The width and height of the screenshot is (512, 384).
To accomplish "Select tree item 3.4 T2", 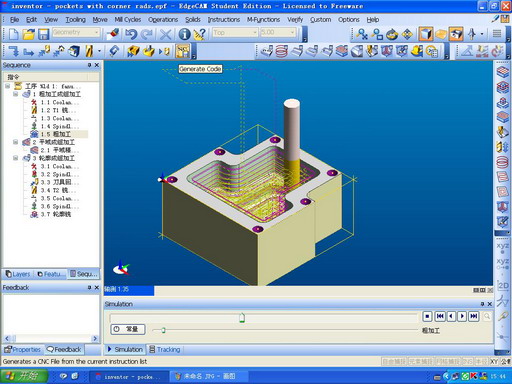I will click(54, 190).
